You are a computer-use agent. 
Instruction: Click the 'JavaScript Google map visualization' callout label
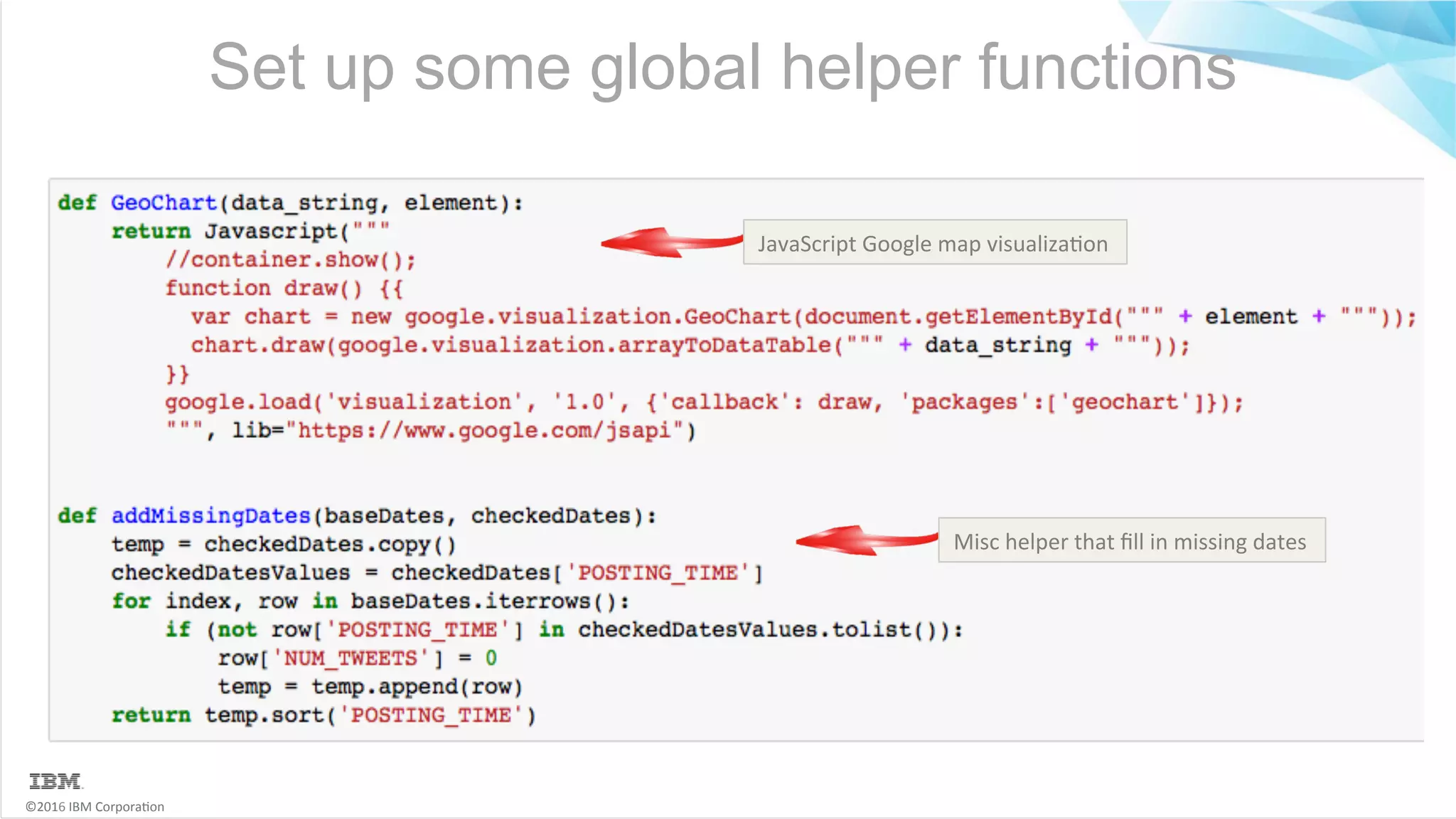coord(934,243)
